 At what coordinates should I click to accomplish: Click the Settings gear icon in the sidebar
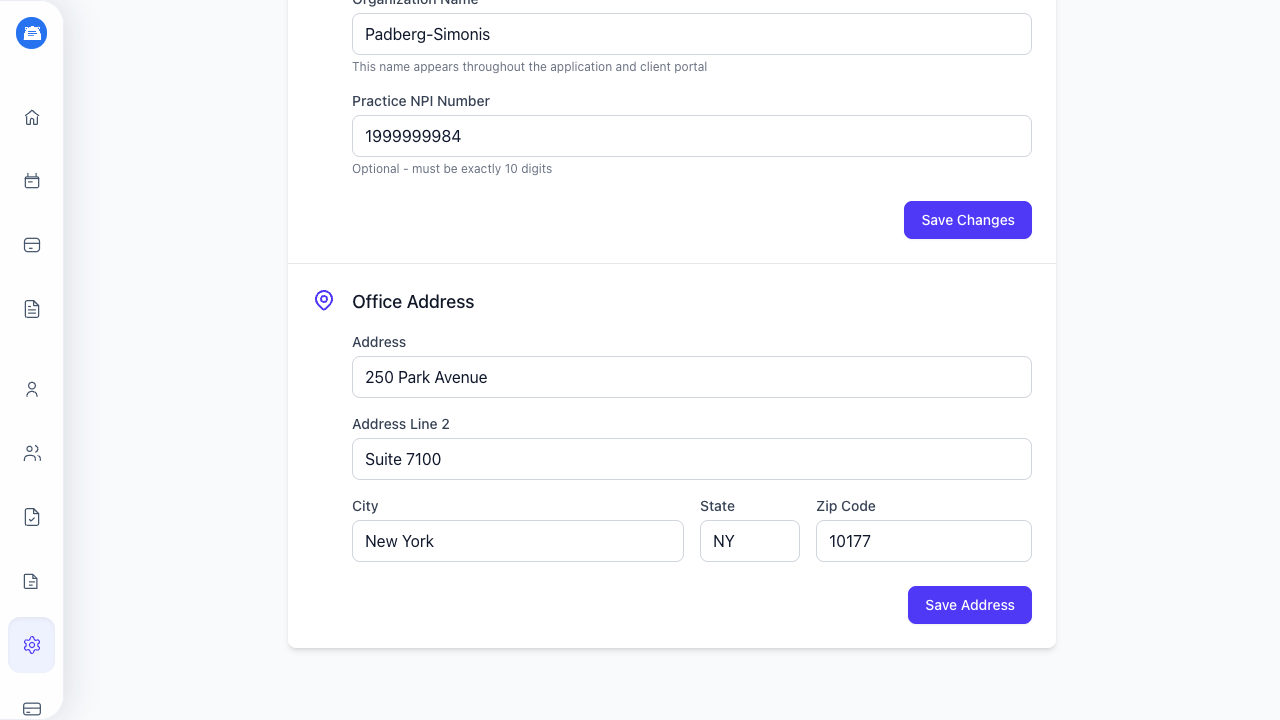coord(31,645)
